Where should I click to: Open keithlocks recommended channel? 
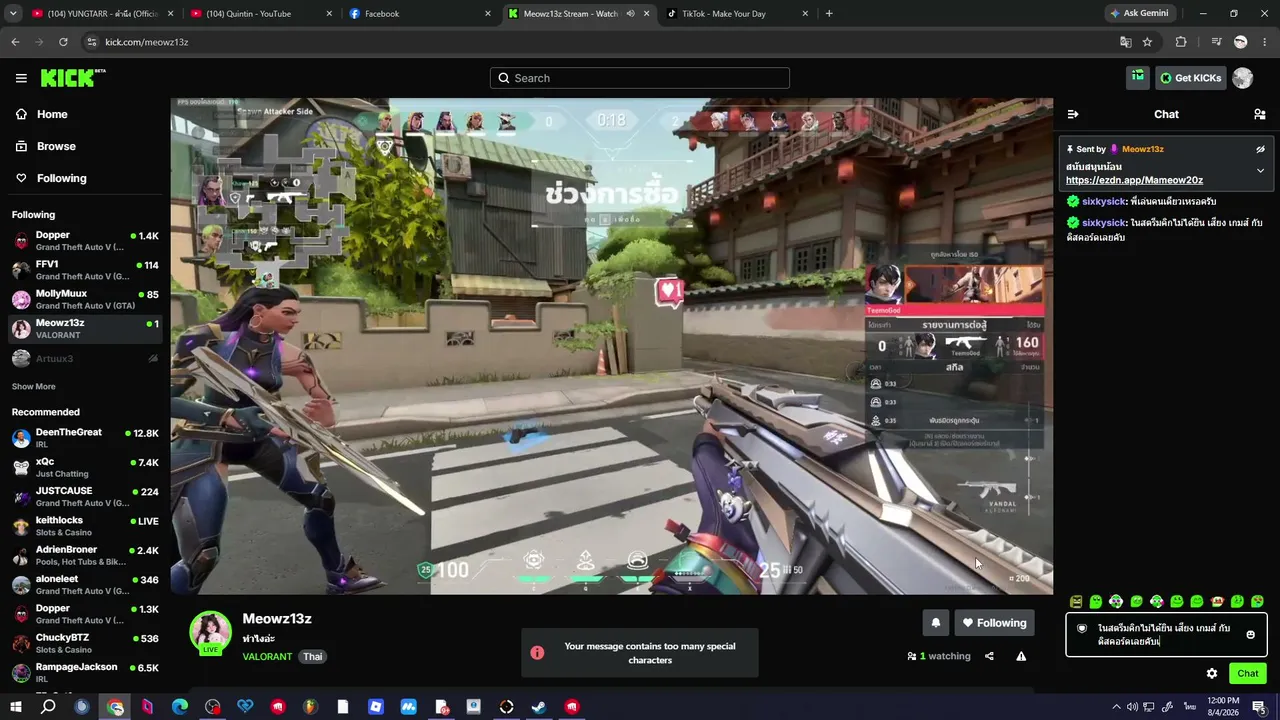click(x=85, y=526)
